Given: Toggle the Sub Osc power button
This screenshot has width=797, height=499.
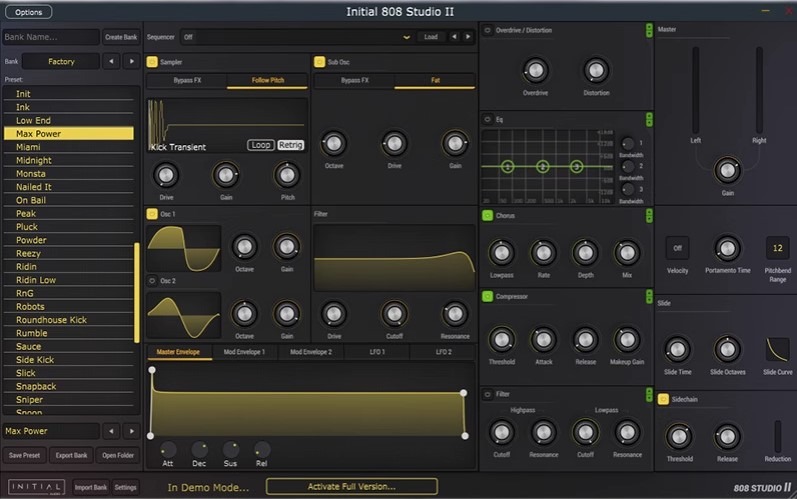Looking at the screenshot, I should (x=319, y=62).
